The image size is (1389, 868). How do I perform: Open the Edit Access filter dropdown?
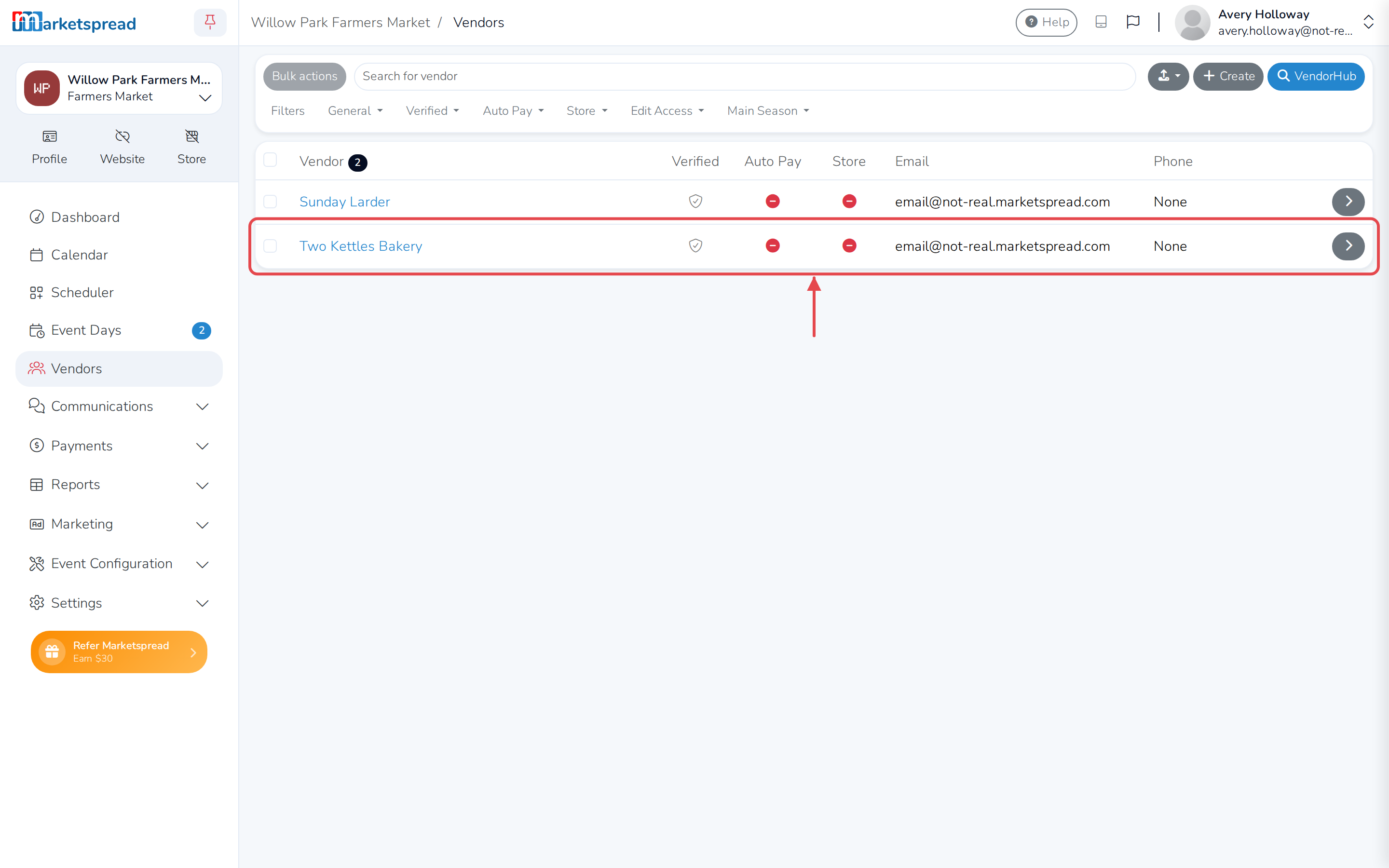[667, 111]
